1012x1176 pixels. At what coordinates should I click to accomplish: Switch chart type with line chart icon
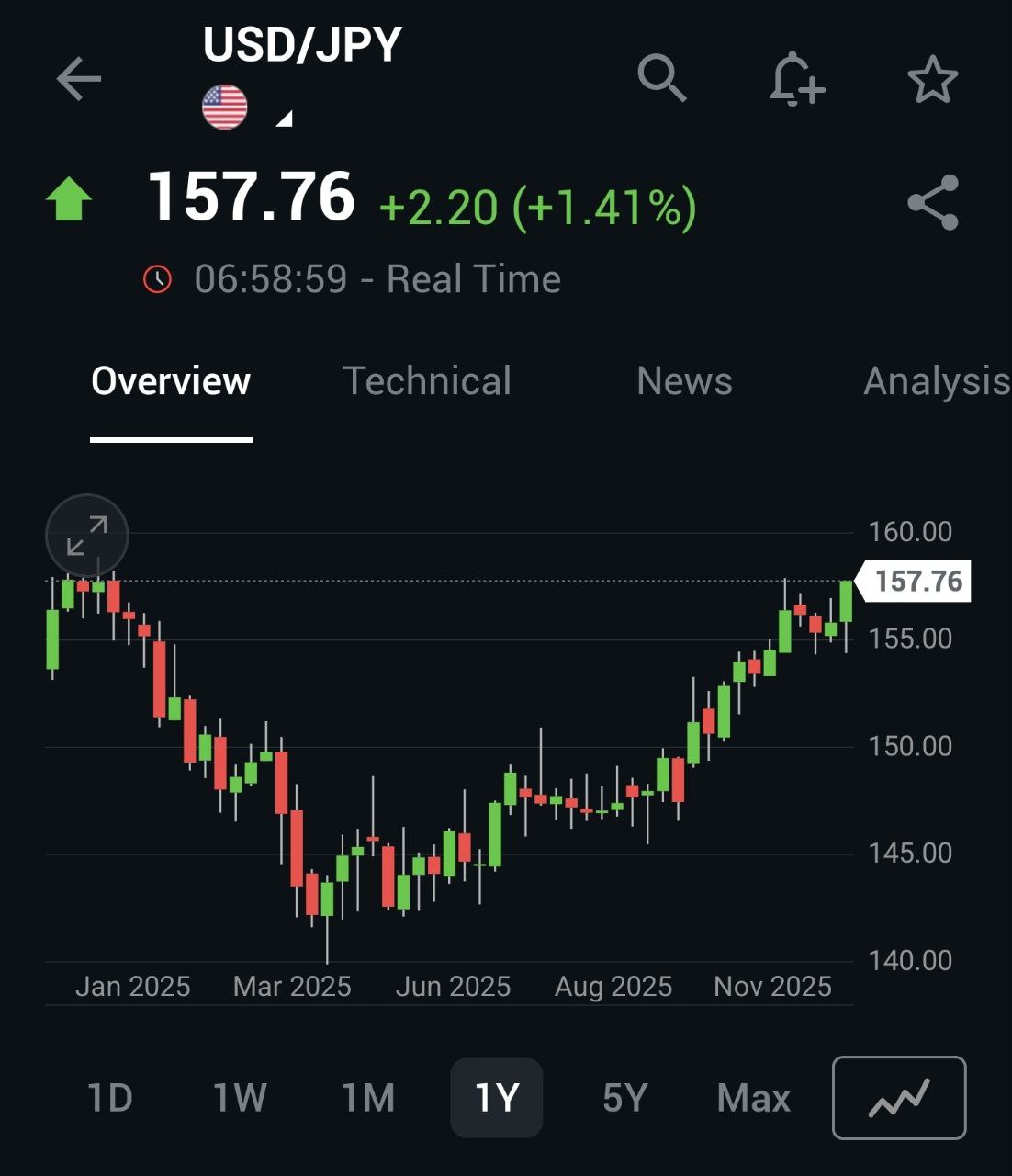coord(899,1098)
